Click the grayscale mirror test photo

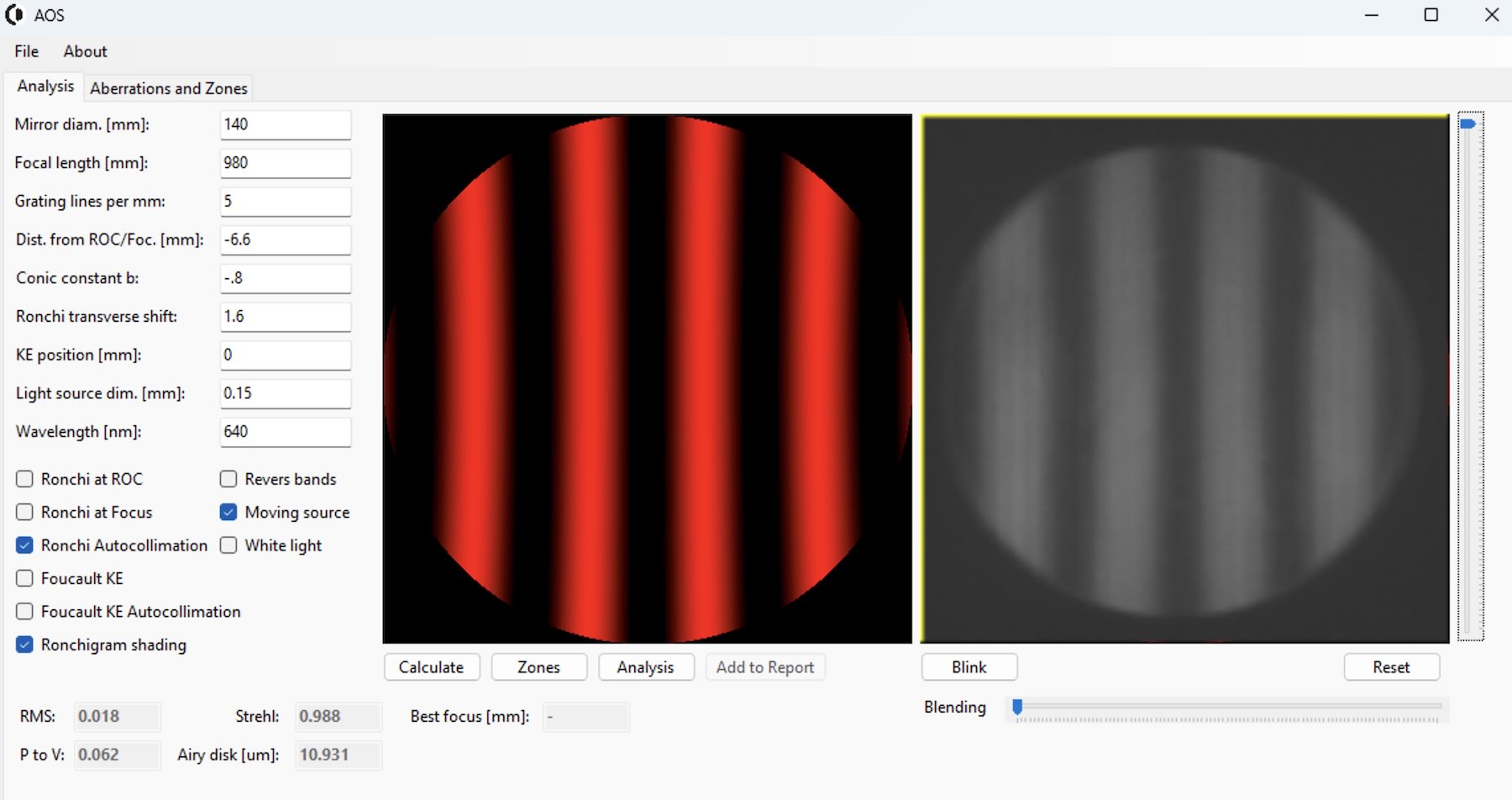click(x=1185, y=379)
